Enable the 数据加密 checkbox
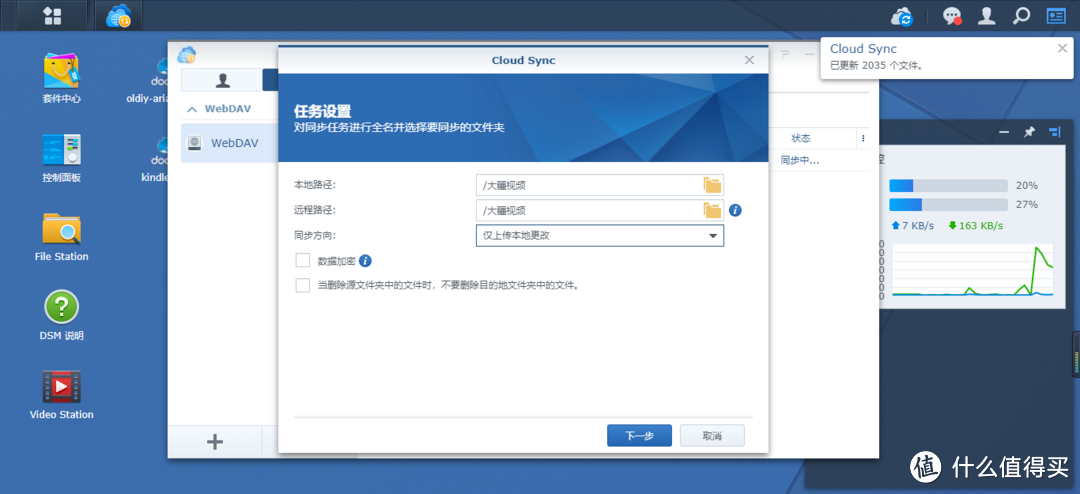This screenshot has height=494, width=1080. click(302, 260)
